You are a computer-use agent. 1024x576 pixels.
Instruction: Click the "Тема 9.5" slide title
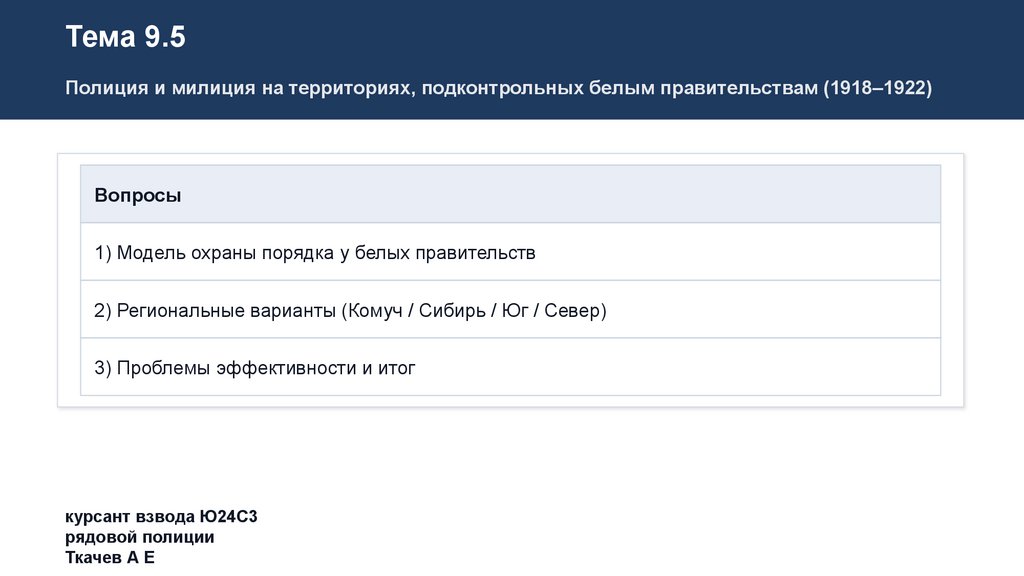[x=126, y=38]
